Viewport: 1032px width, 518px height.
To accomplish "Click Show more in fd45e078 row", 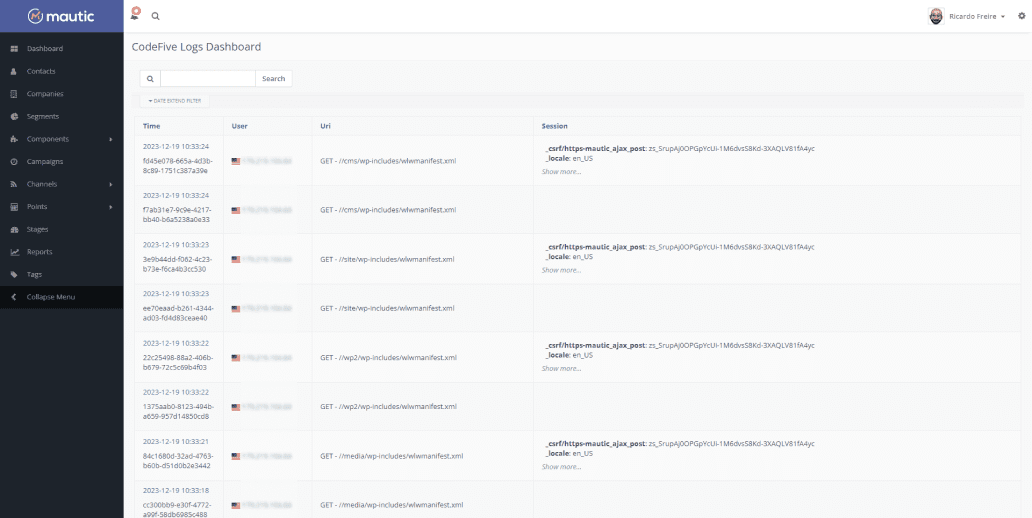I will pyautogui.click(x=561, y=172).
